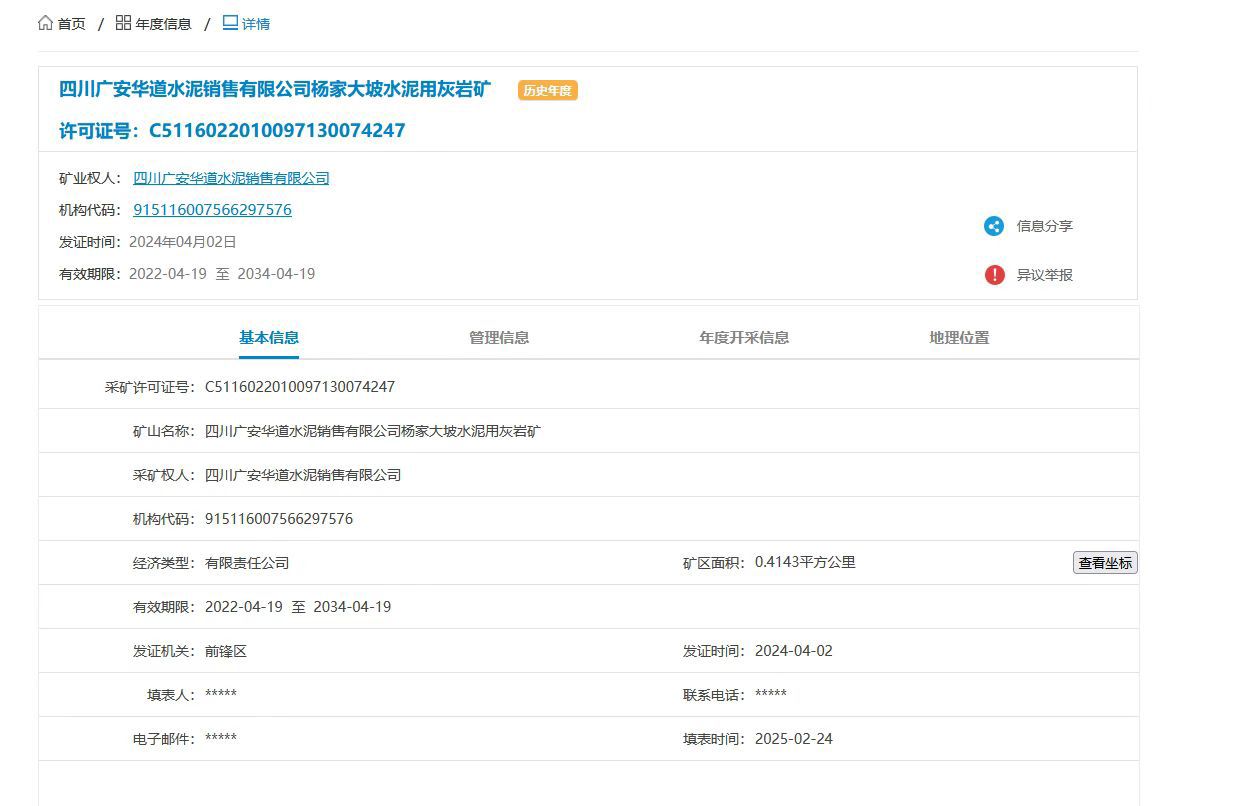This screenshot has width=1243, height=806.
Task: Click the 机构代码 915116007566297576 link
Action: (212, 210)
